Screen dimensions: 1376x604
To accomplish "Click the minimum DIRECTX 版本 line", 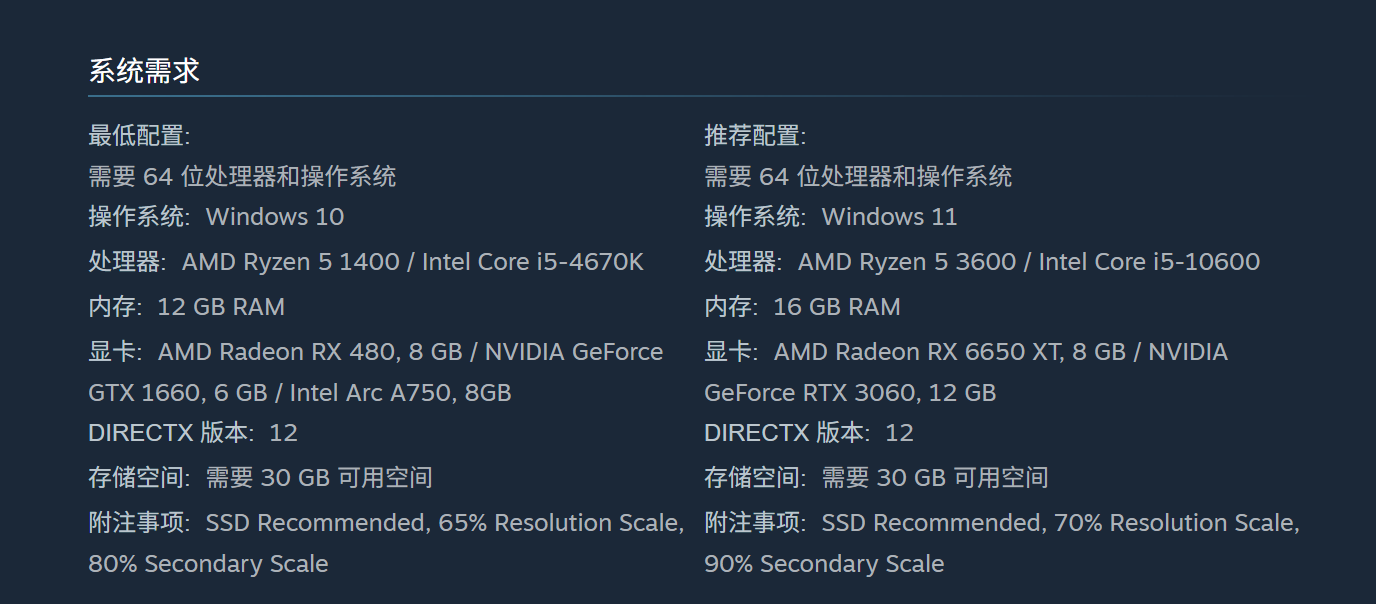I will [193, 433].
